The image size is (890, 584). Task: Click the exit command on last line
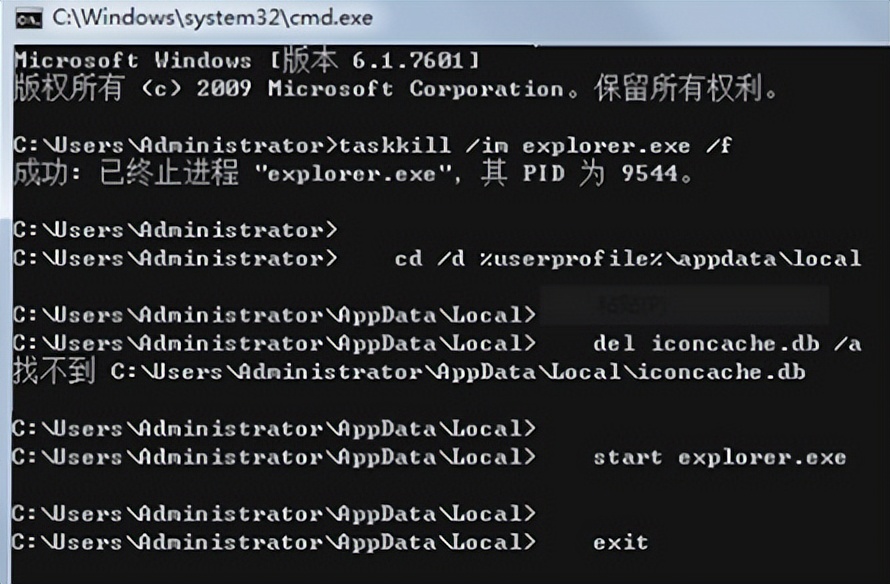[x=620, y=543]
